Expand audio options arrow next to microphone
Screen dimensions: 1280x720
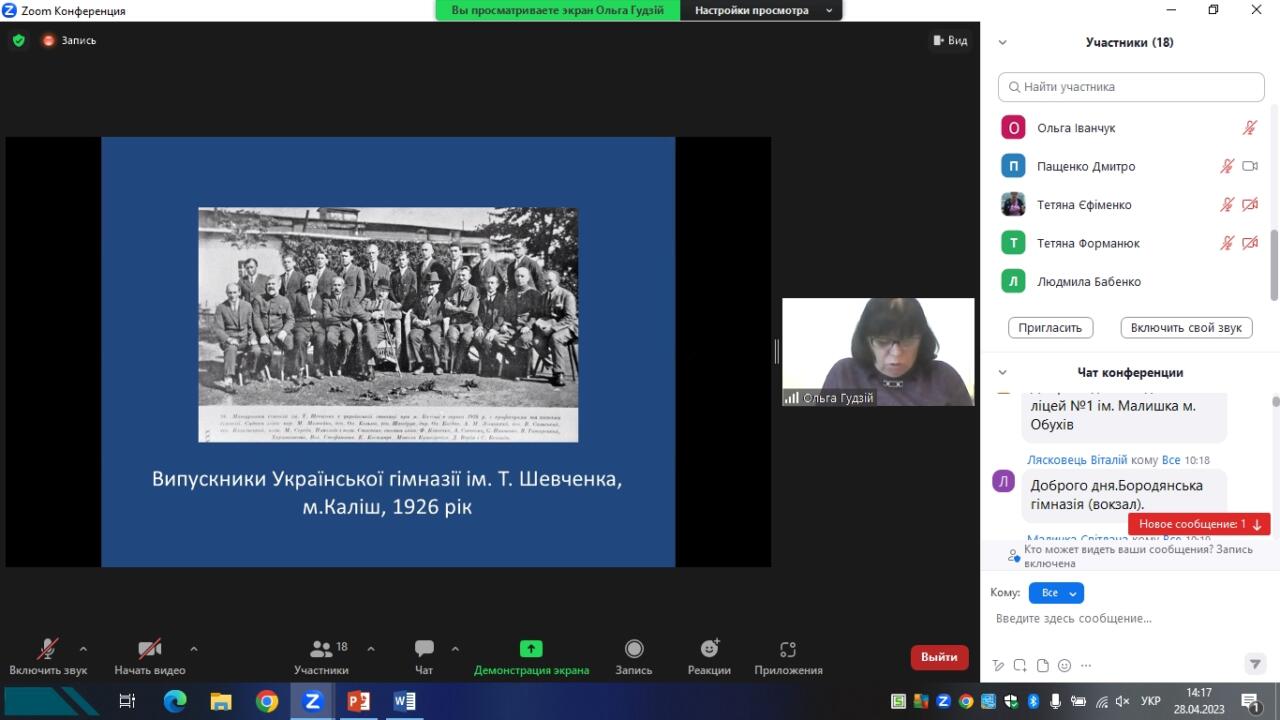pos(83,649)
